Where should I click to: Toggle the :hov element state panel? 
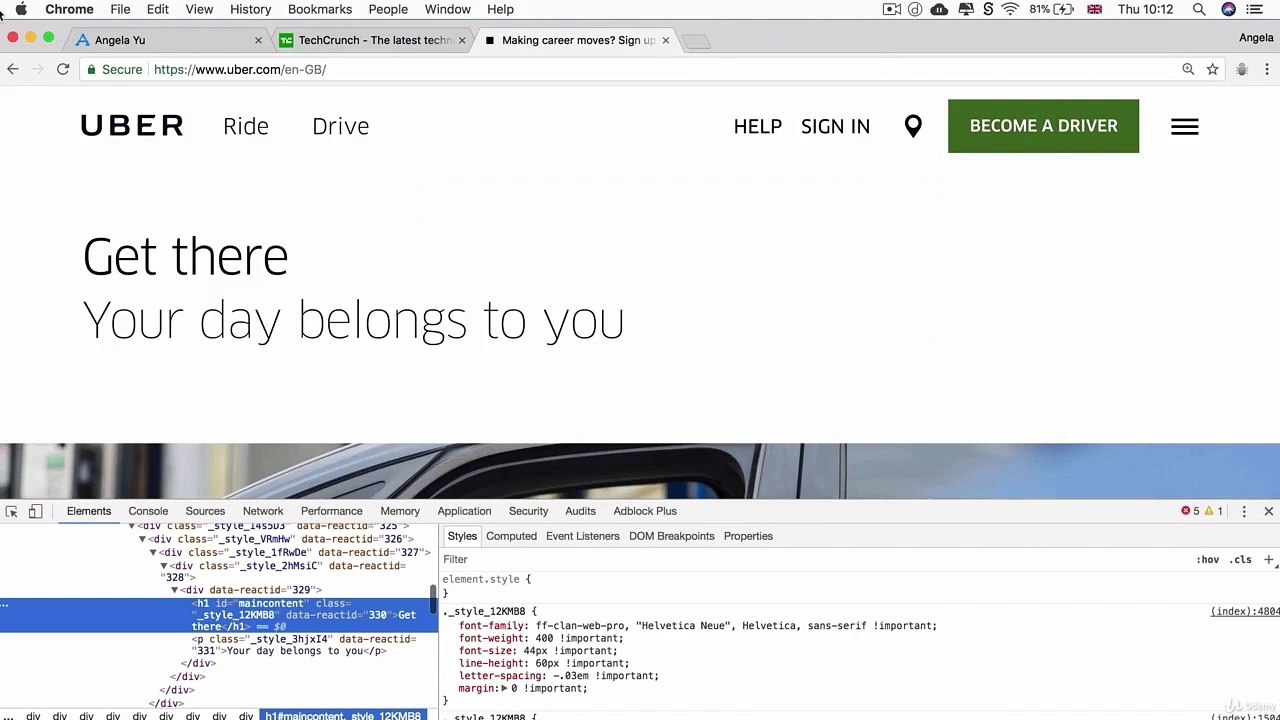(x=1207, y=559)
